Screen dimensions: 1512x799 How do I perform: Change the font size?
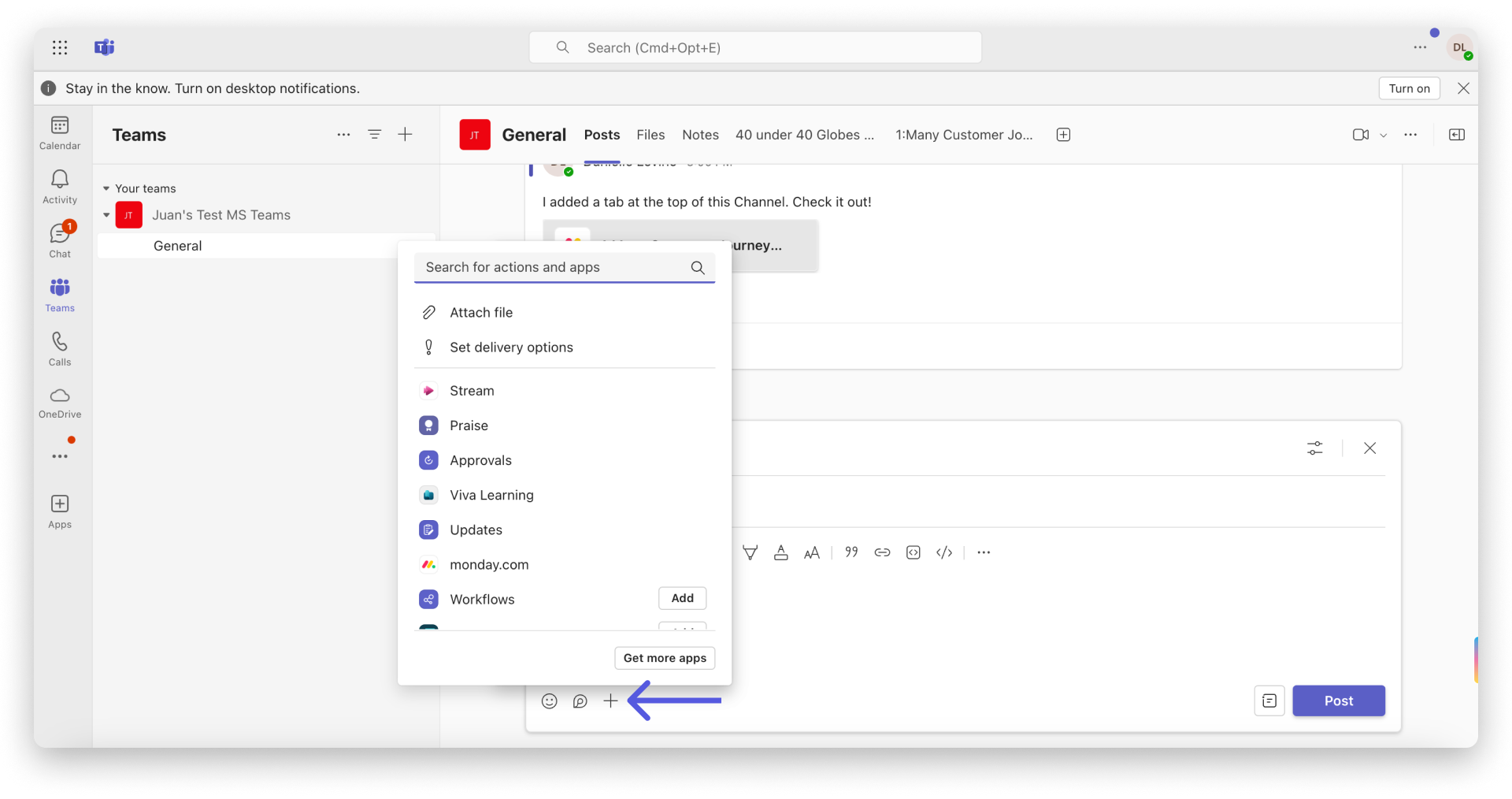tap(812, 552)
